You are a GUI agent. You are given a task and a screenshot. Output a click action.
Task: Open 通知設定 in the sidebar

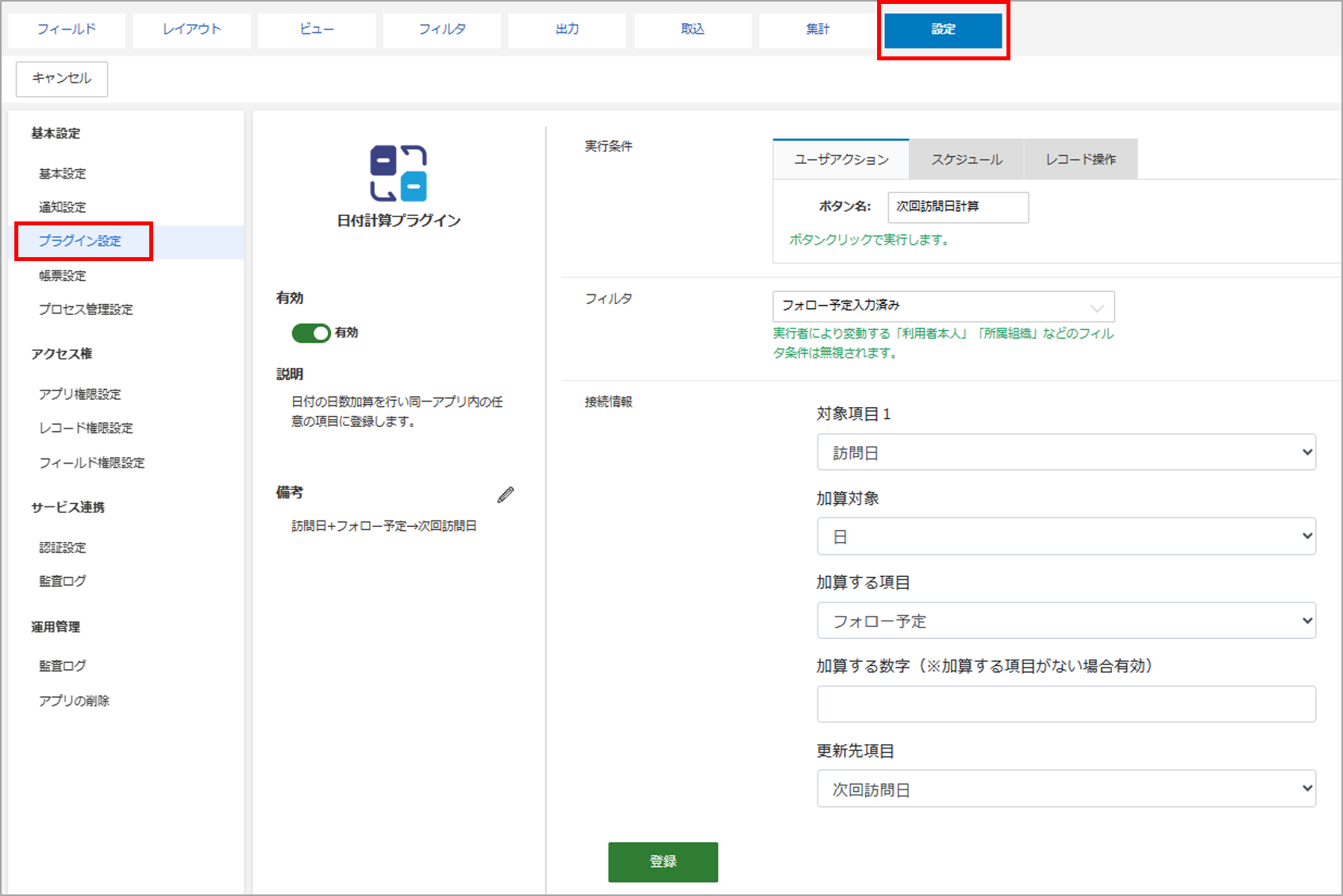point(63,207)
